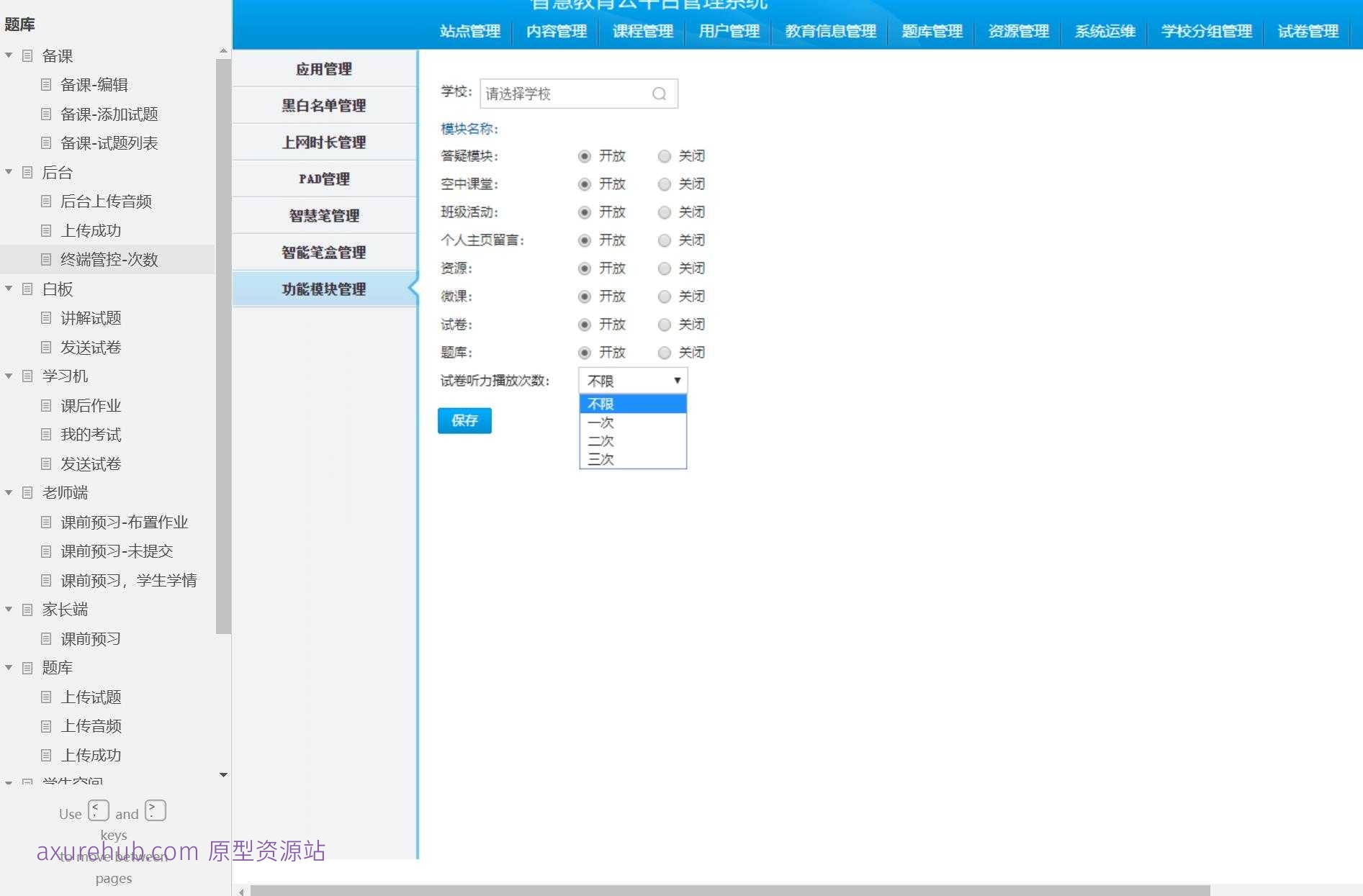Collapse the 学习机 tree node

pos(9,376)
